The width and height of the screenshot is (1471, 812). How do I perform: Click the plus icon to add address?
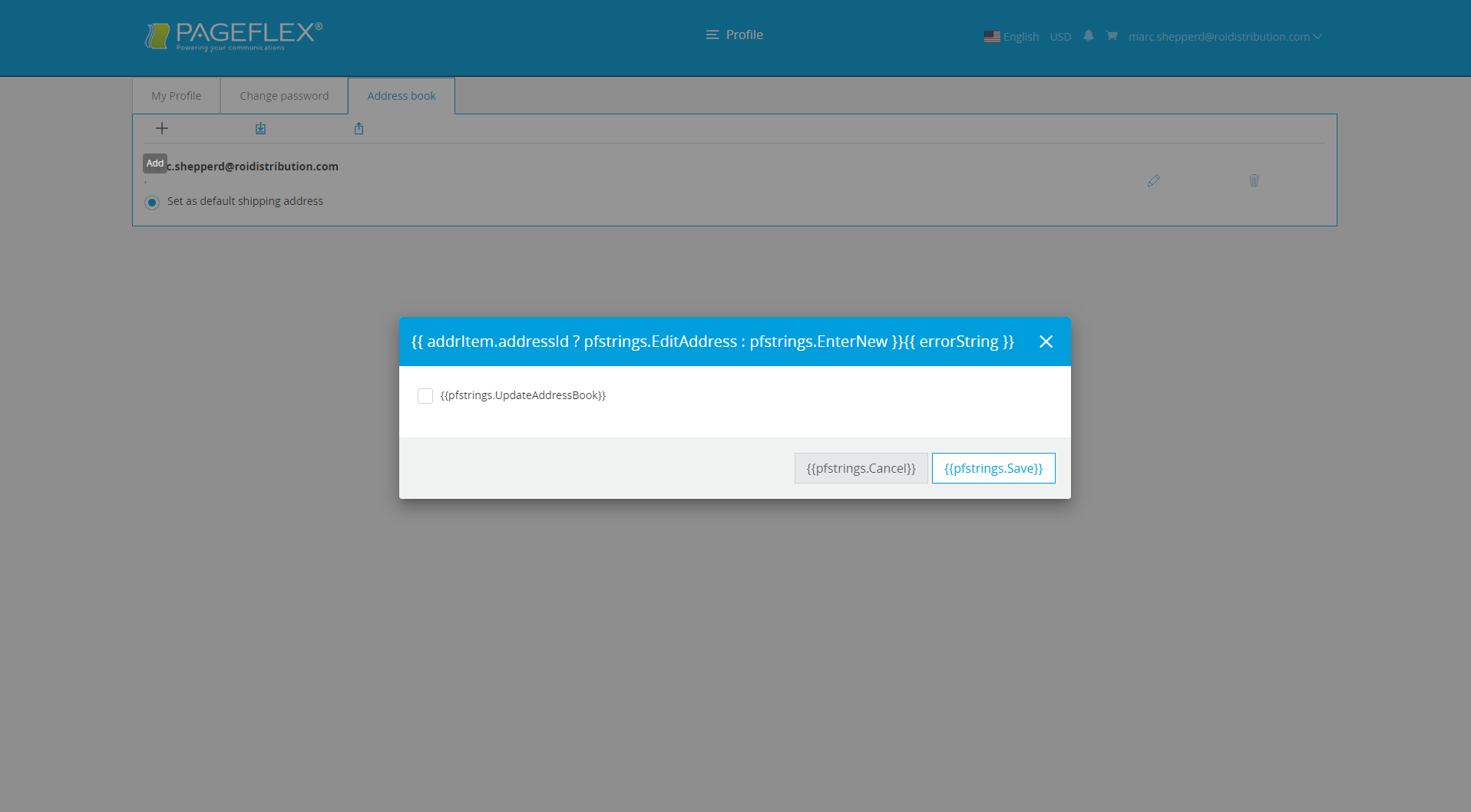[x=162, y=128]
